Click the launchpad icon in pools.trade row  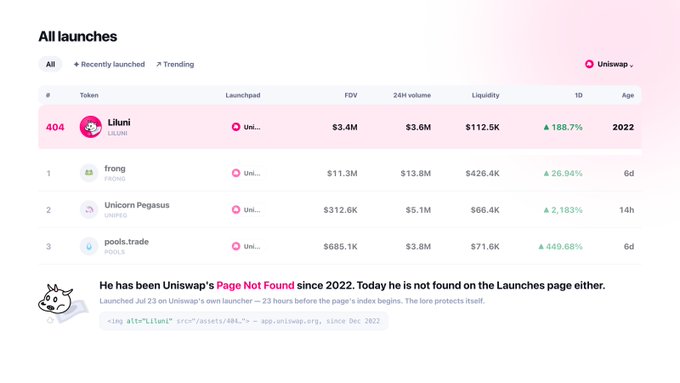tap(236, 246)
